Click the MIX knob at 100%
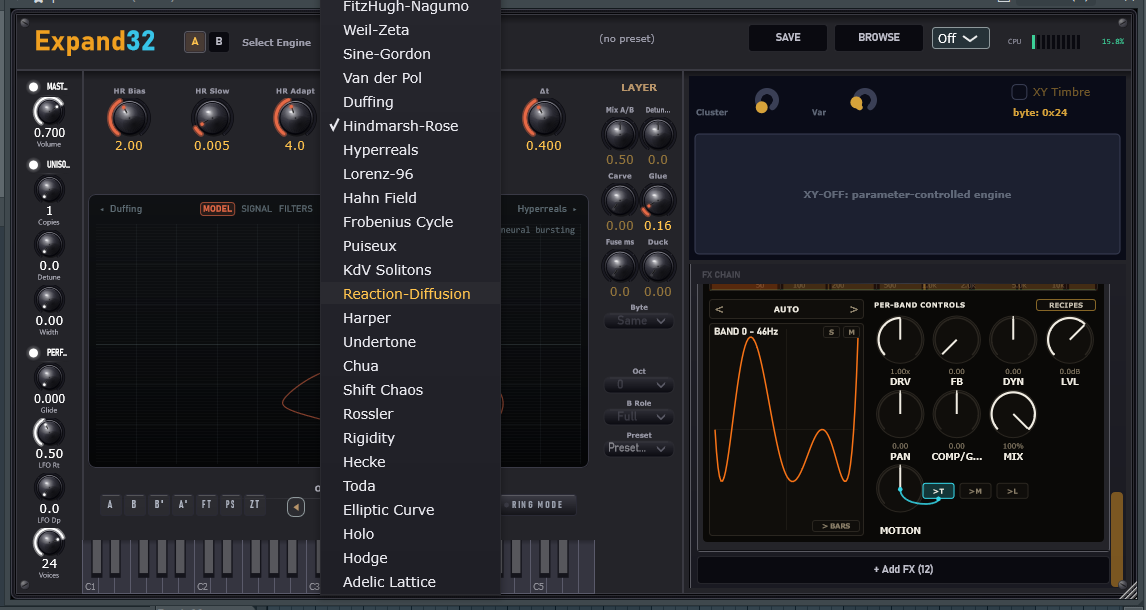The image size is (1146, 610). 1013,414
